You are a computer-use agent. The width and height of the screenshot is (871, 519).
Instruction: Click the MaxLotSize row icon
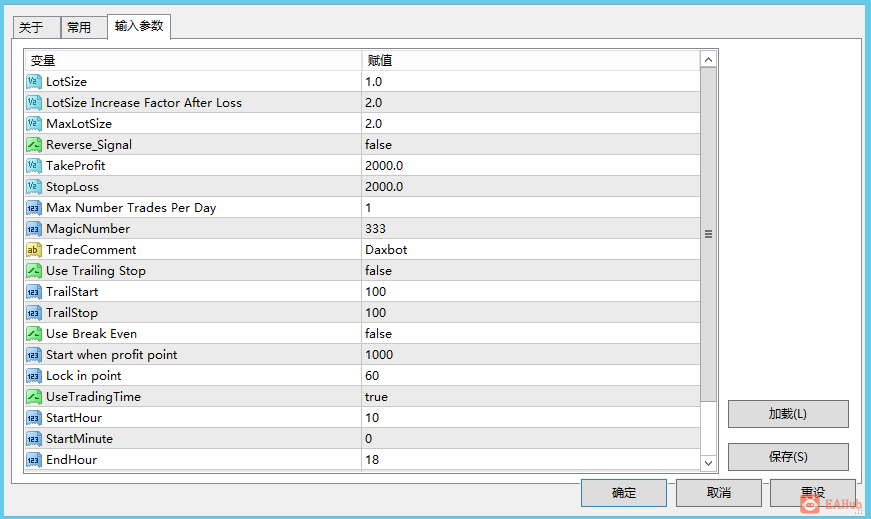tap(34, 124)
